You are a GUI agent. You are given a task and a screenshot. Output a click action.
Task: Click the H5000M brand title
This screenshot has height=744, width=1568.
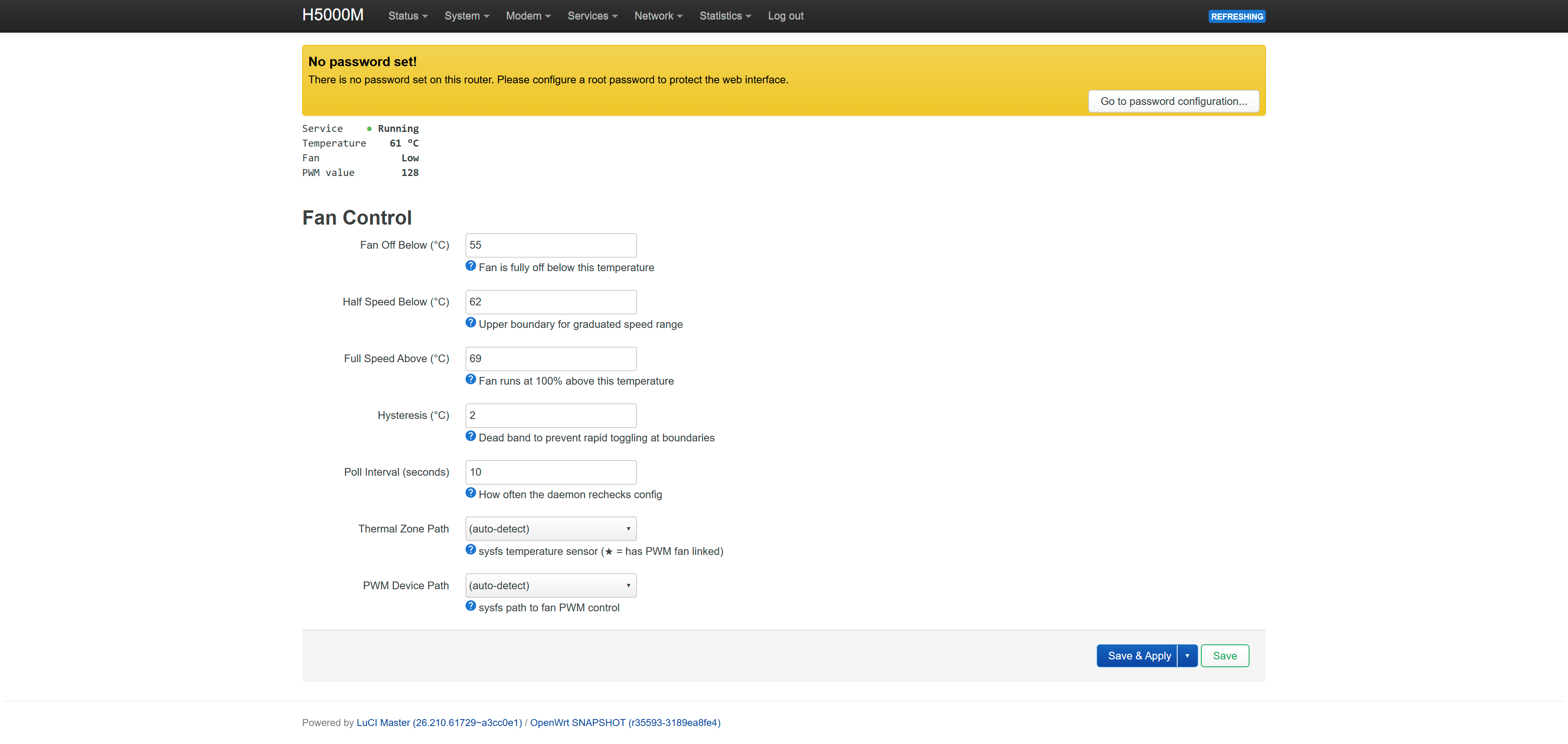tap(333, 15)
